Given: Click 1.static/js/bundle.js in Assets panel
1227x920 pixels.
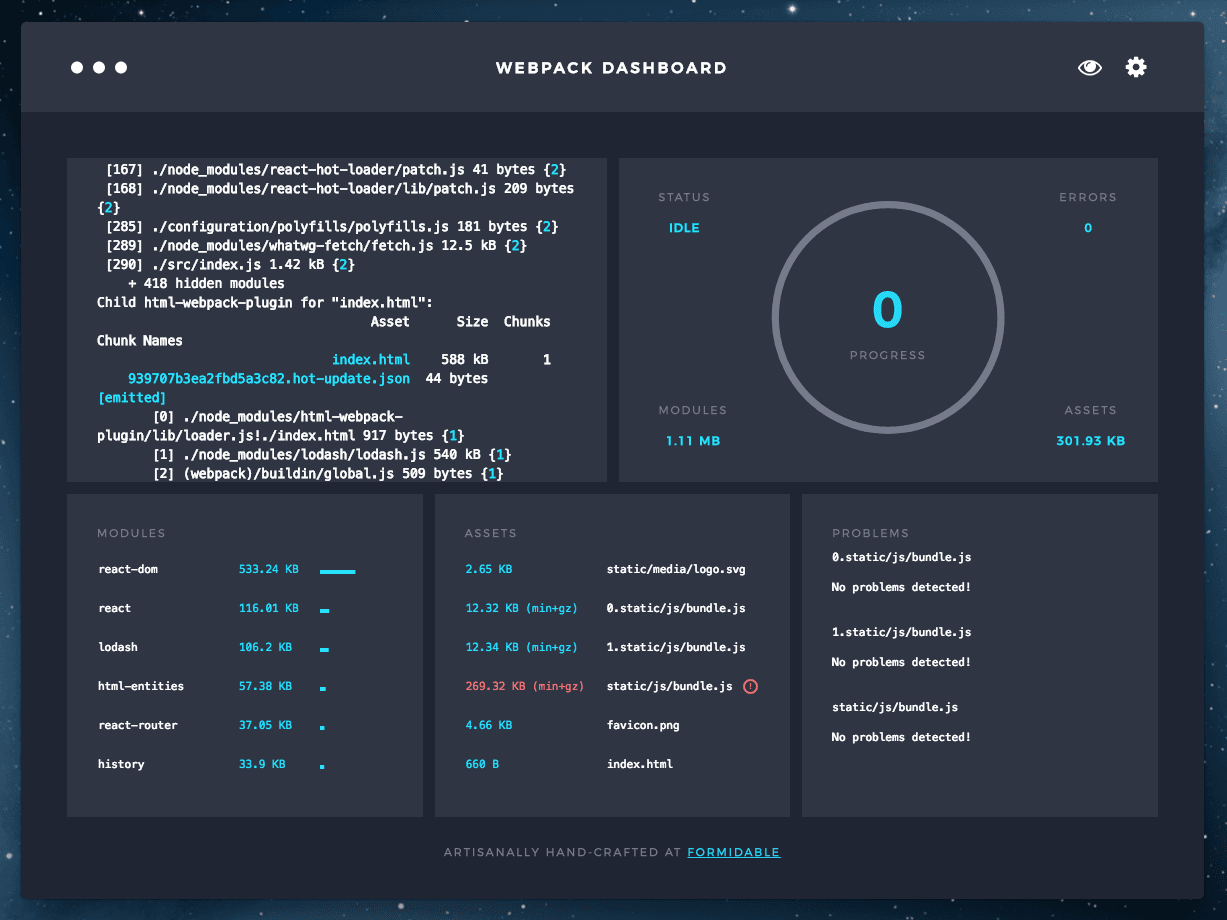Looking at the screenshot, I should pos(676,647).
